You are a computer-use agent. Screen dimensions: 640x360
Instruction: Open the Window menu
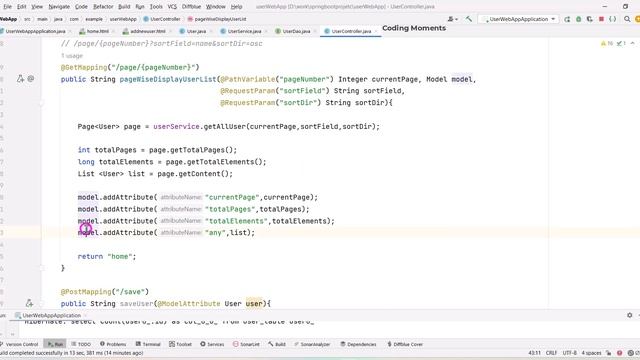216,7
